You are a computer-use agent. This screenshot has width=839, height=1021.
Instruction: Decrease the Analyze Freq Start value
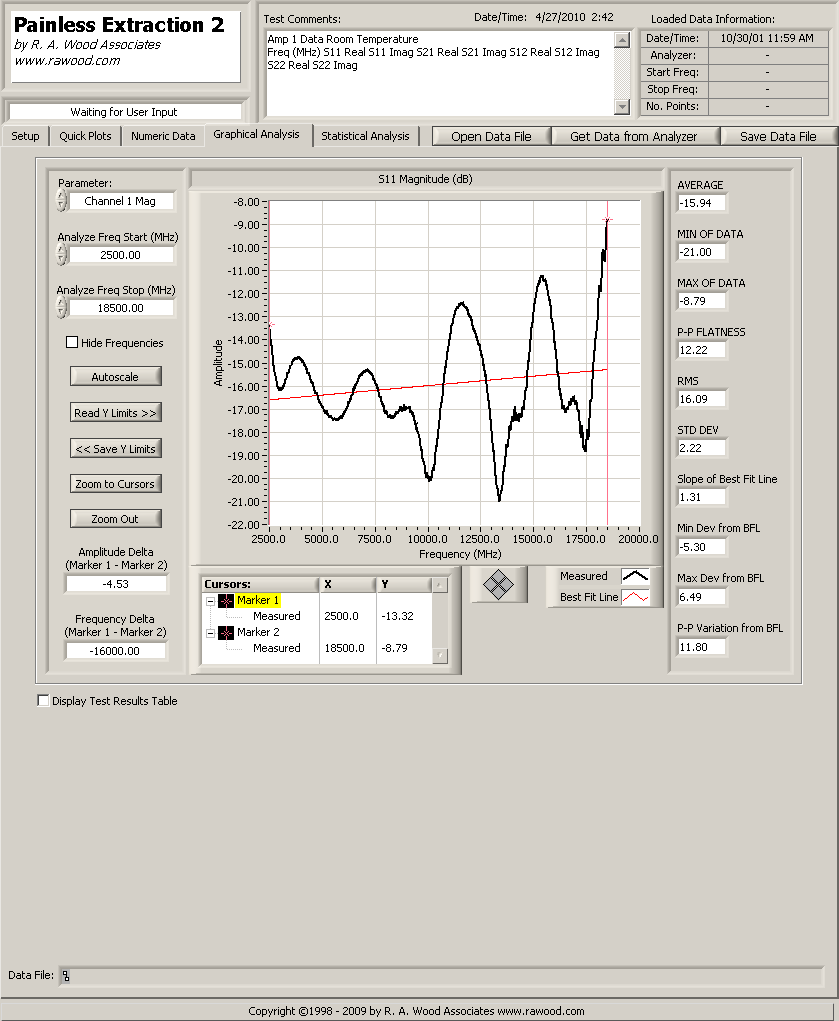coord(62,260)
